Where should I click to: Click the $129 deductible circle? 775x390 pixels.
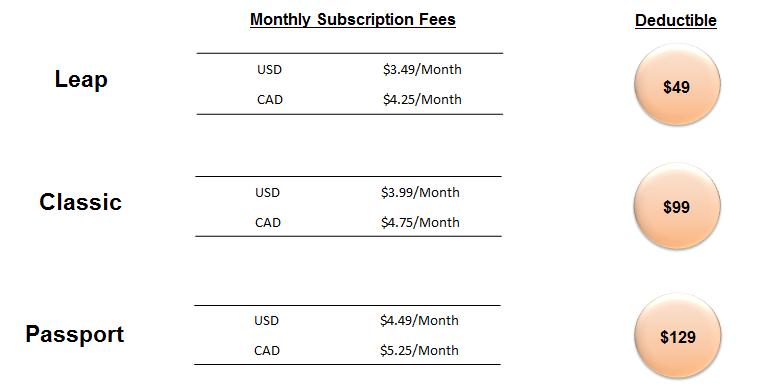pos(678,336)
